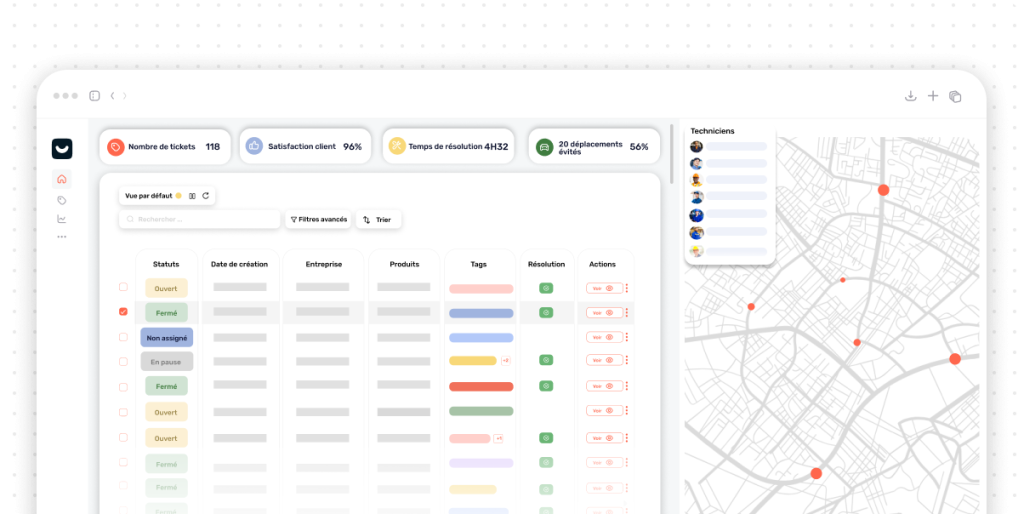Open the analytics chart icon in sidebar

[x=62, y=219]
